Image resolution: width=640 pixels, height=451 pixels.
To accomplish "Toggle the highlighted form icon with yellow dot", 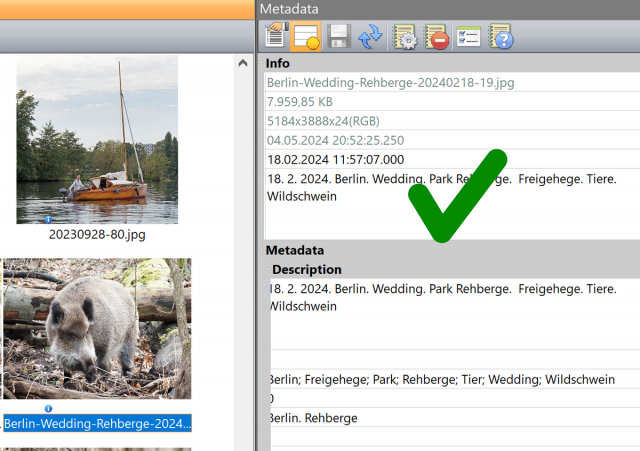I will tap(306, 36).
